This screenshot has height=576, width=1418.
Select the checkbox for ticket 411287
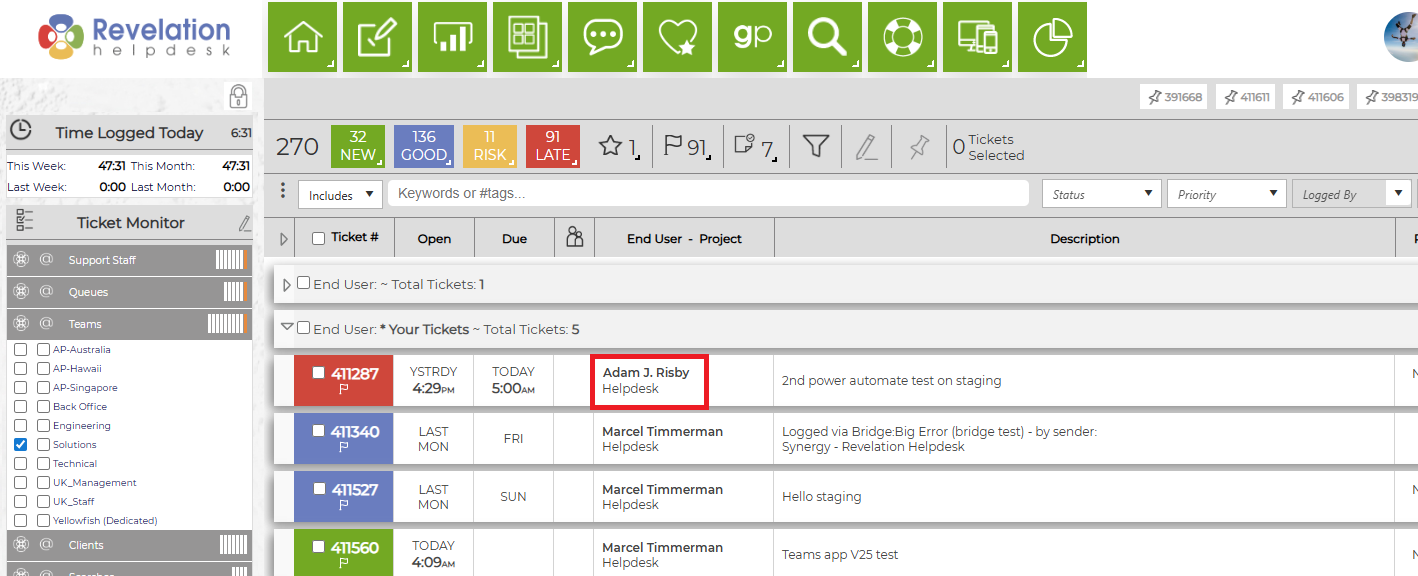(318, 373)
